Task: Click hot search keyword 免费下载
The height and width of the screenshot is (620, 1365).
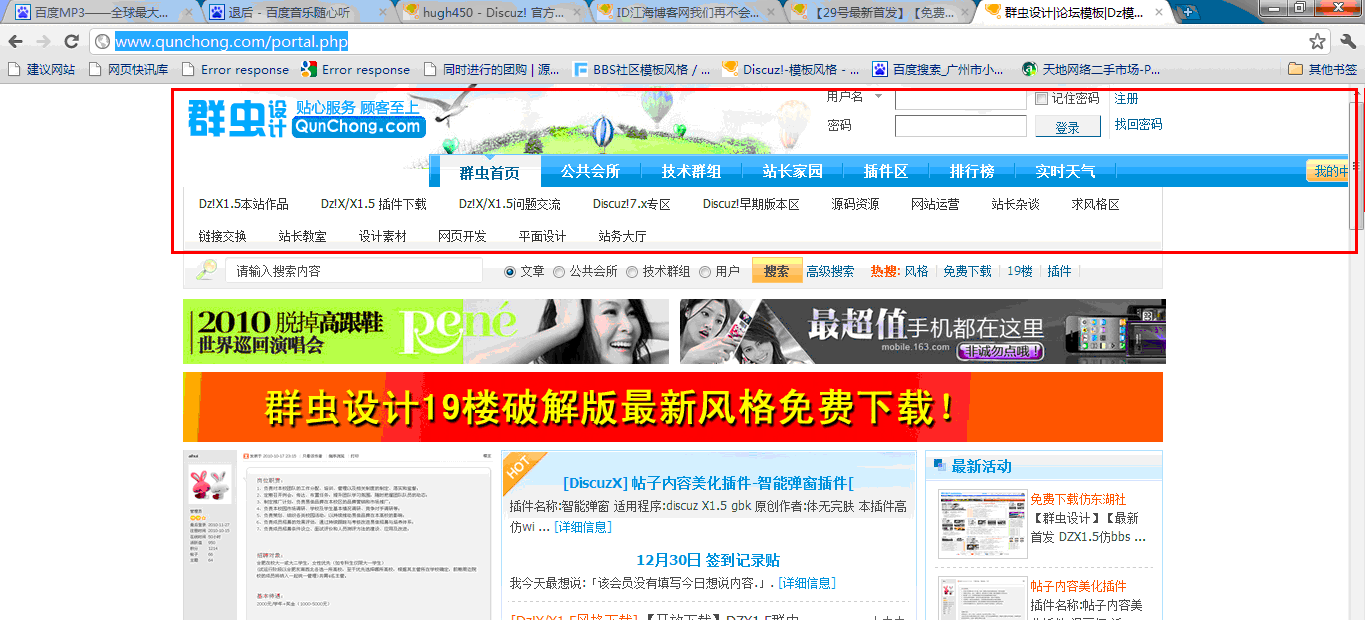Action: coord(967,271)
